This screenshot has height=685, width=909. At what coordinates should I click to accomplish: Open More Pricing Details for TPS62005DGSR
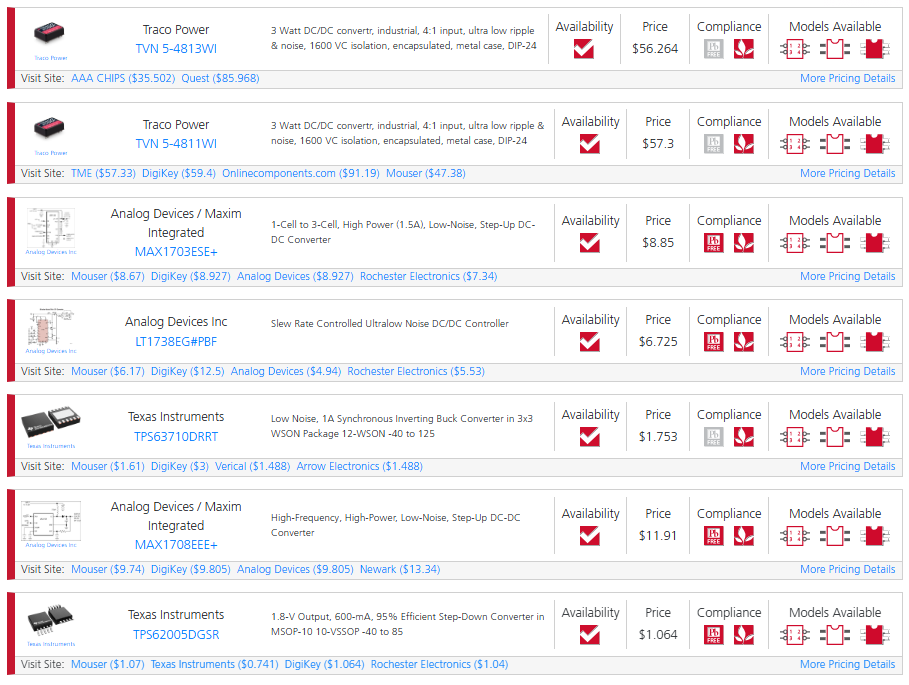848,664
